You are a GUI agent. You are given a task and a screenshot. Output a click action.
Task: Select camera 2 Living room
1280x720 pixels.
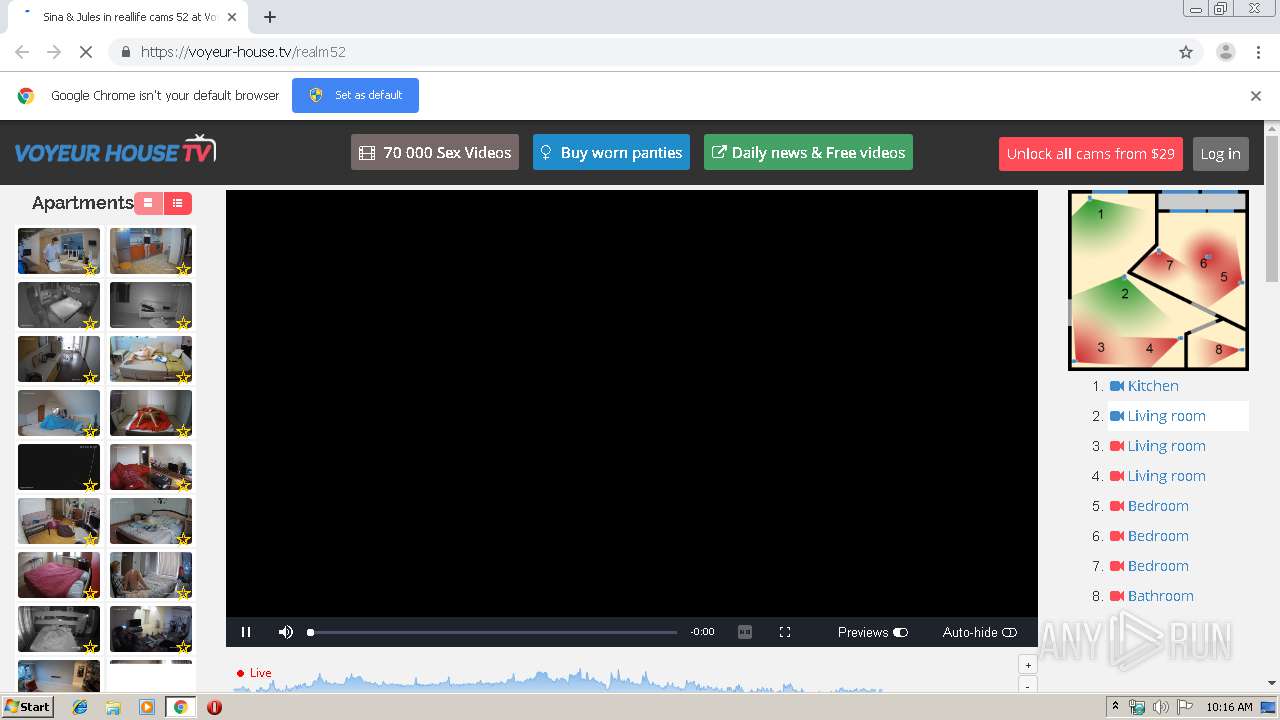coord(1157,416)
